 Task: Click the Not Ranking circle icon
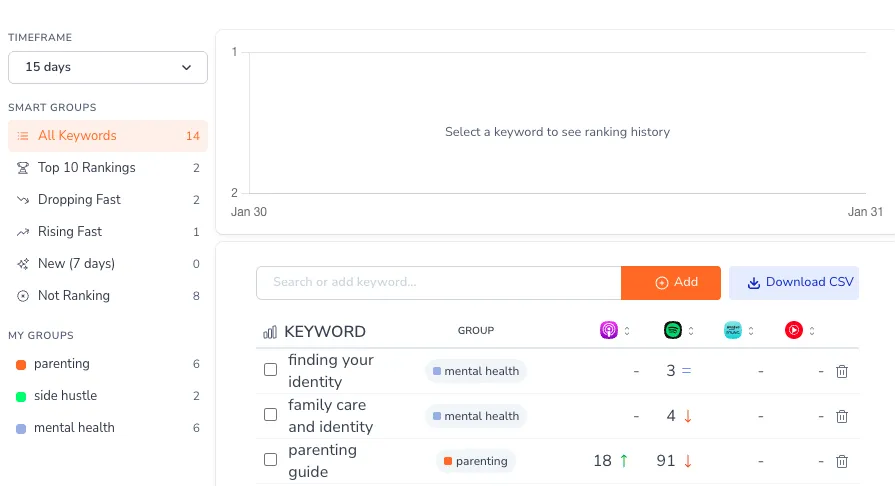coord(23,296)
